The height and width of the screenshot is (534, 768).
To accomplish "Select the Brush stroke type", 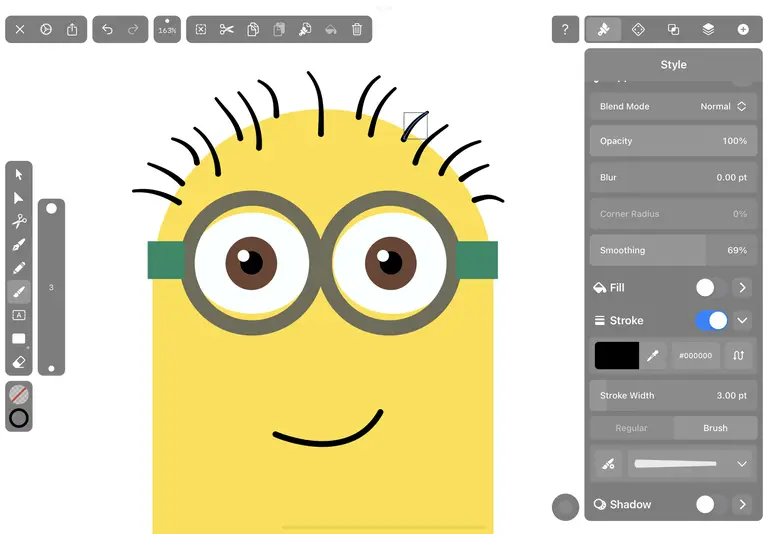I will click(715, 428).
